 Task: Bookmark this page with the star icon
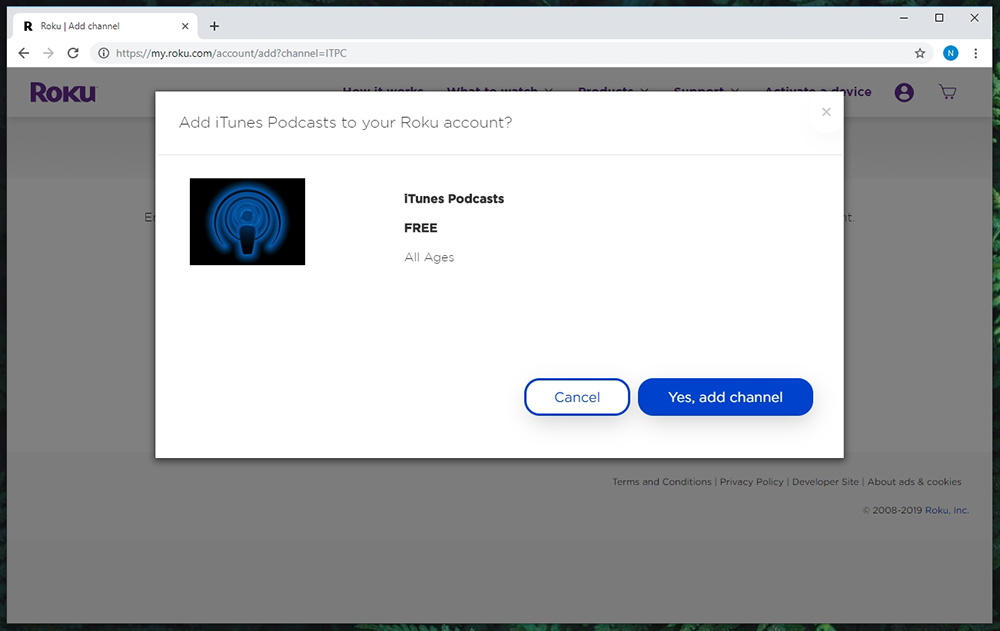[920, 53]
